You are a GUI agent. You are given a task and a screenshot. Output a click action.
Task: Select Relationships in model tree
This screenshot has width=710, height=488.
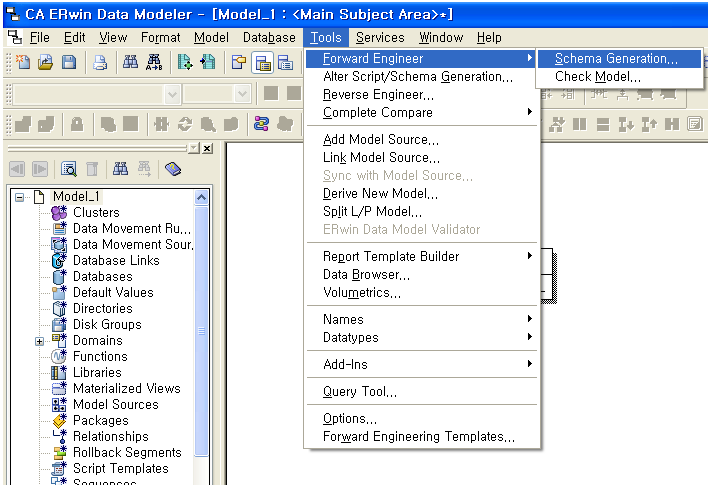111,436
